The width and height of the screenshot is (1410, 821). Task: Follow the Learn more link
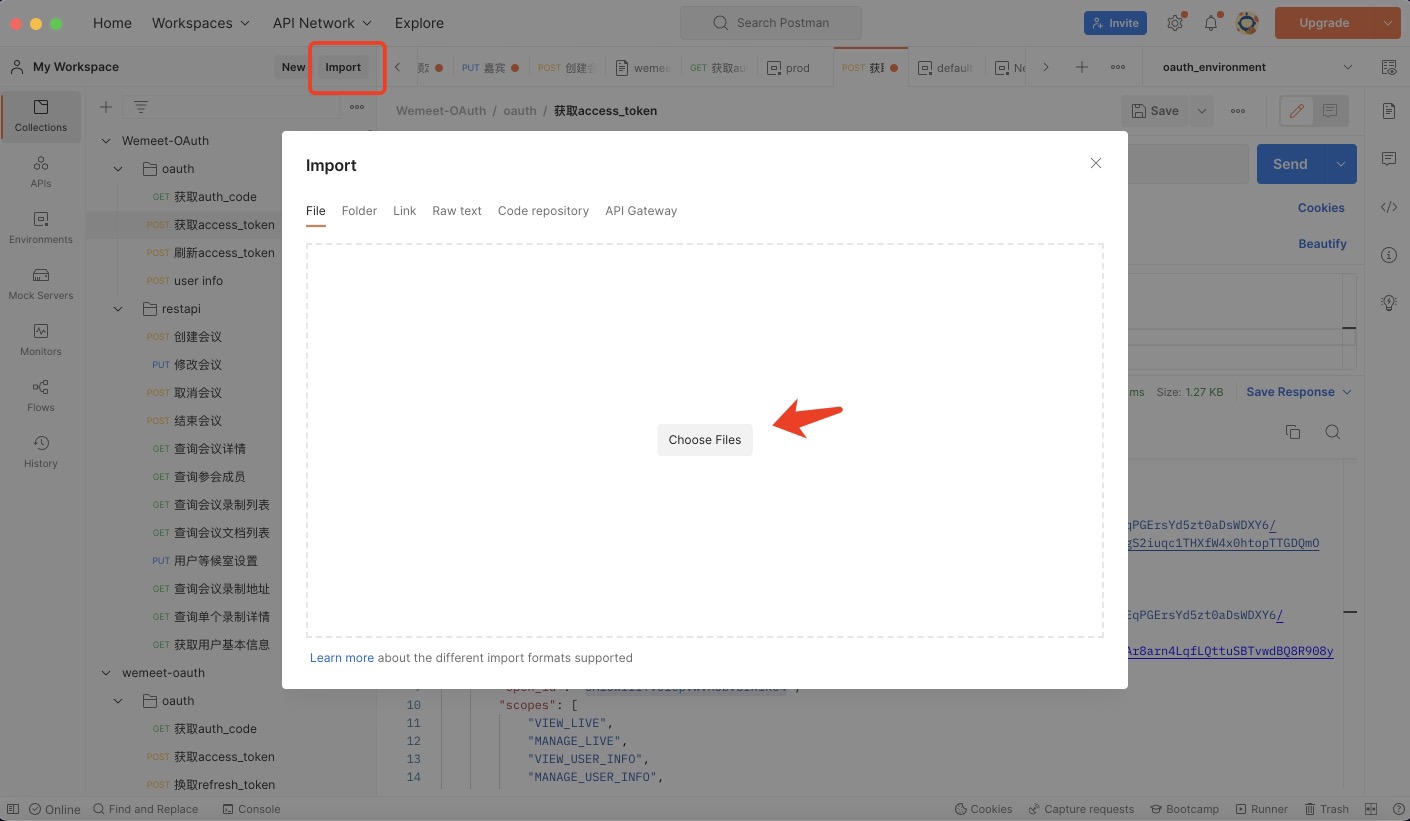click(x=342, y=658)
